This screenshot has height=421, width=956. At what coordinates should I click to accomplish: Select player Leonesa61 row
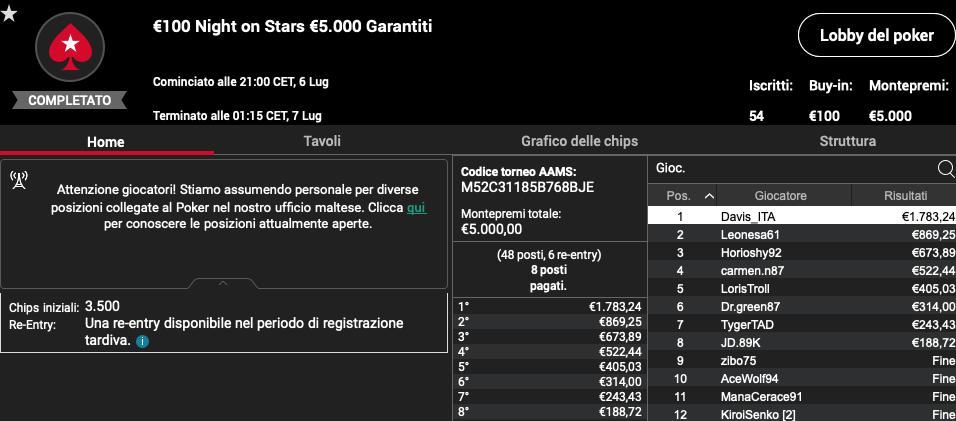[802, 235]
